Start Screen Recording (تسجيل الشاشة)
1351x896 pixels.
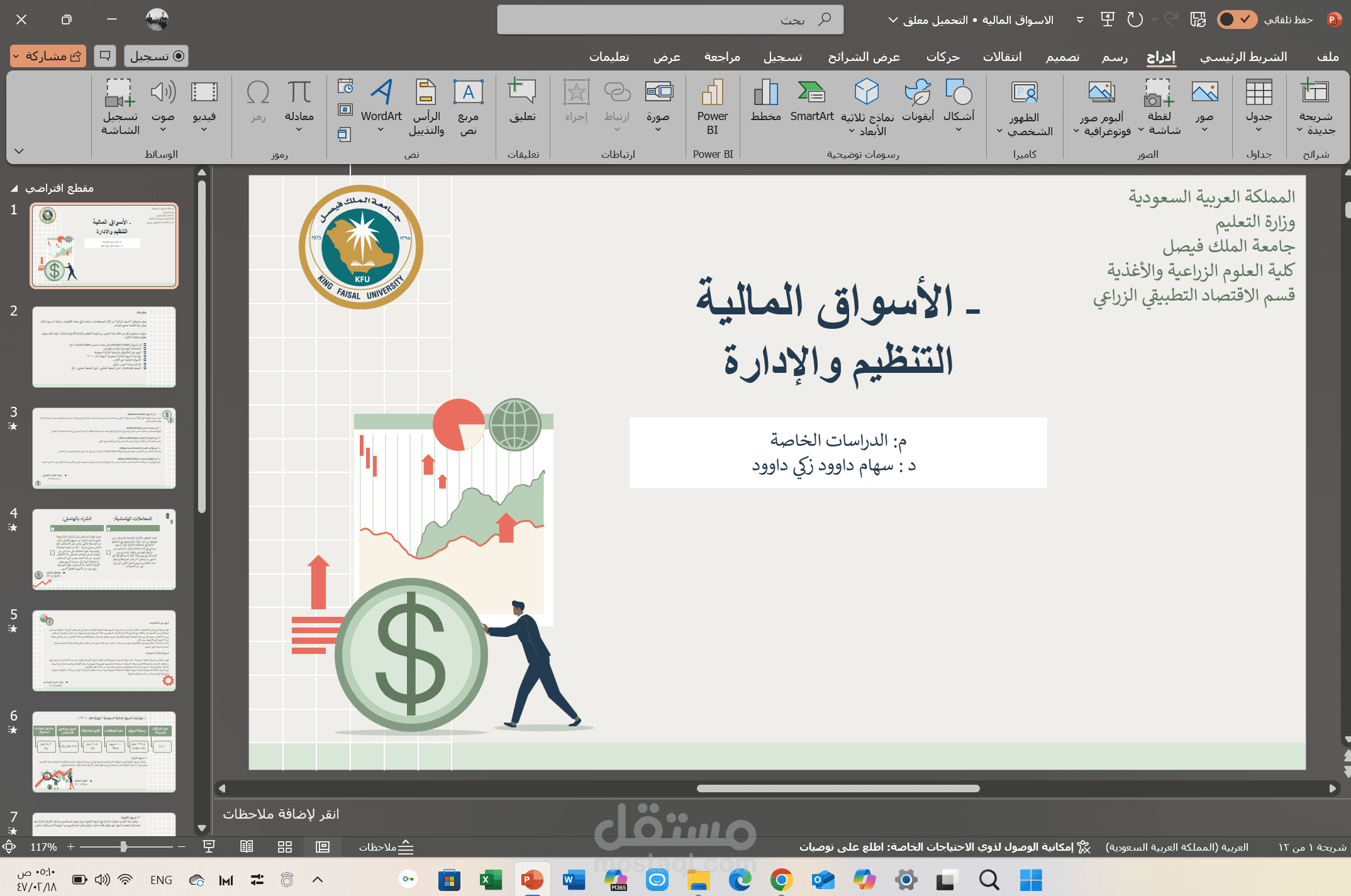point(120,107)
